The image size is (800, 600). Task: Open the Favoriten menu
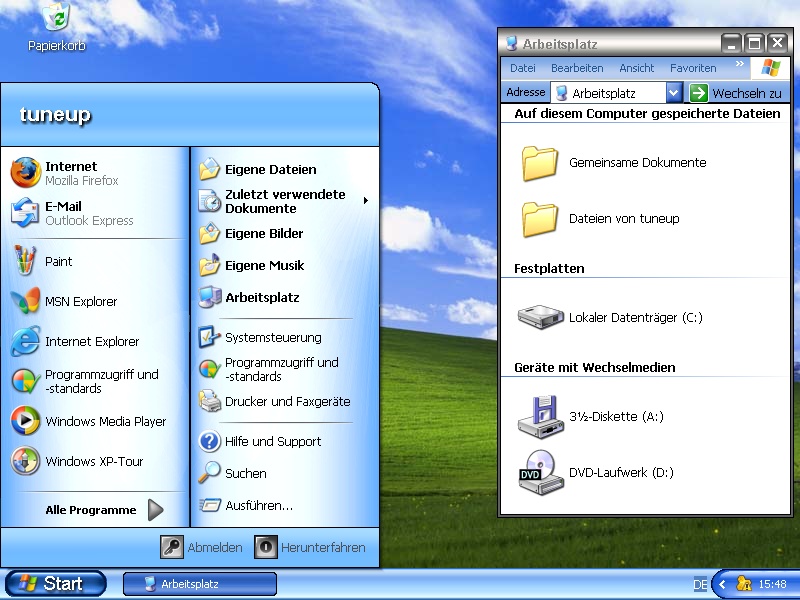693,68
